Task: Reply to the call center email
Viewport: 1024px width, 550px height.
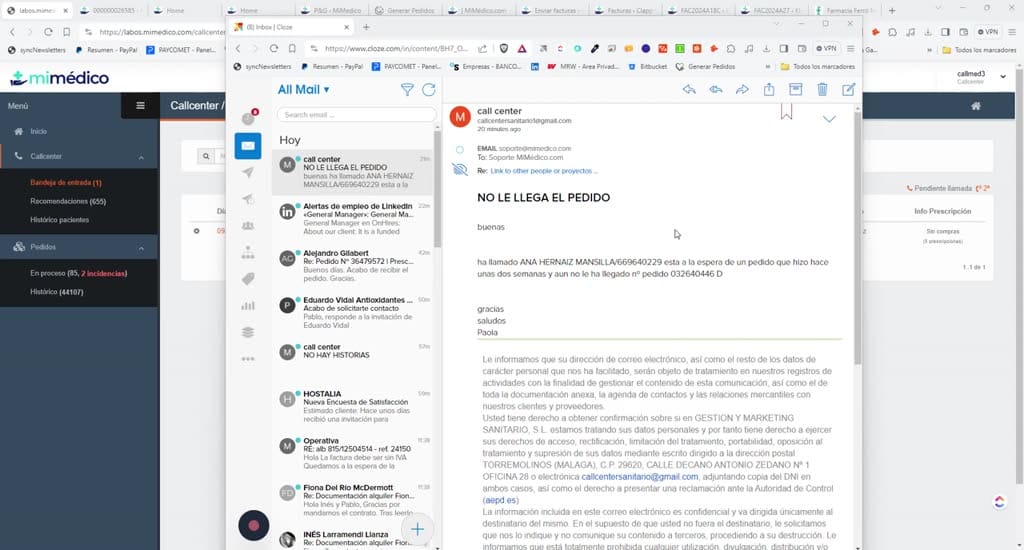Action: click(689, 89)
